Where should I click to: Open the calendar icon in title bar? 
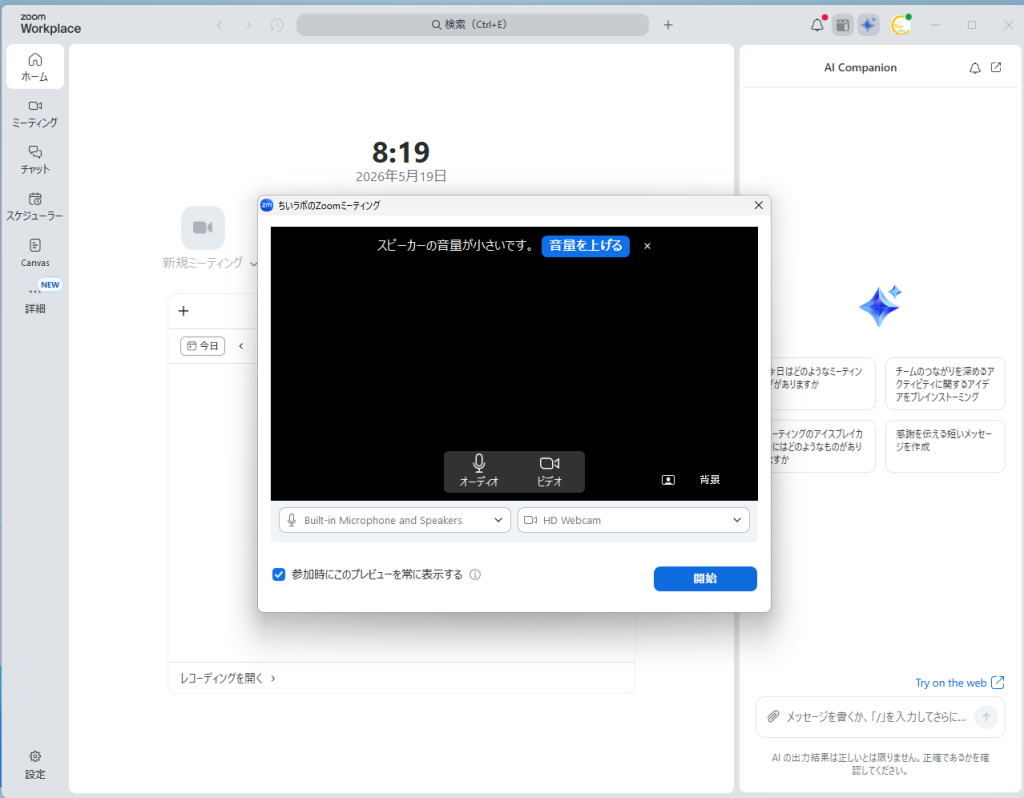pyautogui.click(x=842, y=25)
